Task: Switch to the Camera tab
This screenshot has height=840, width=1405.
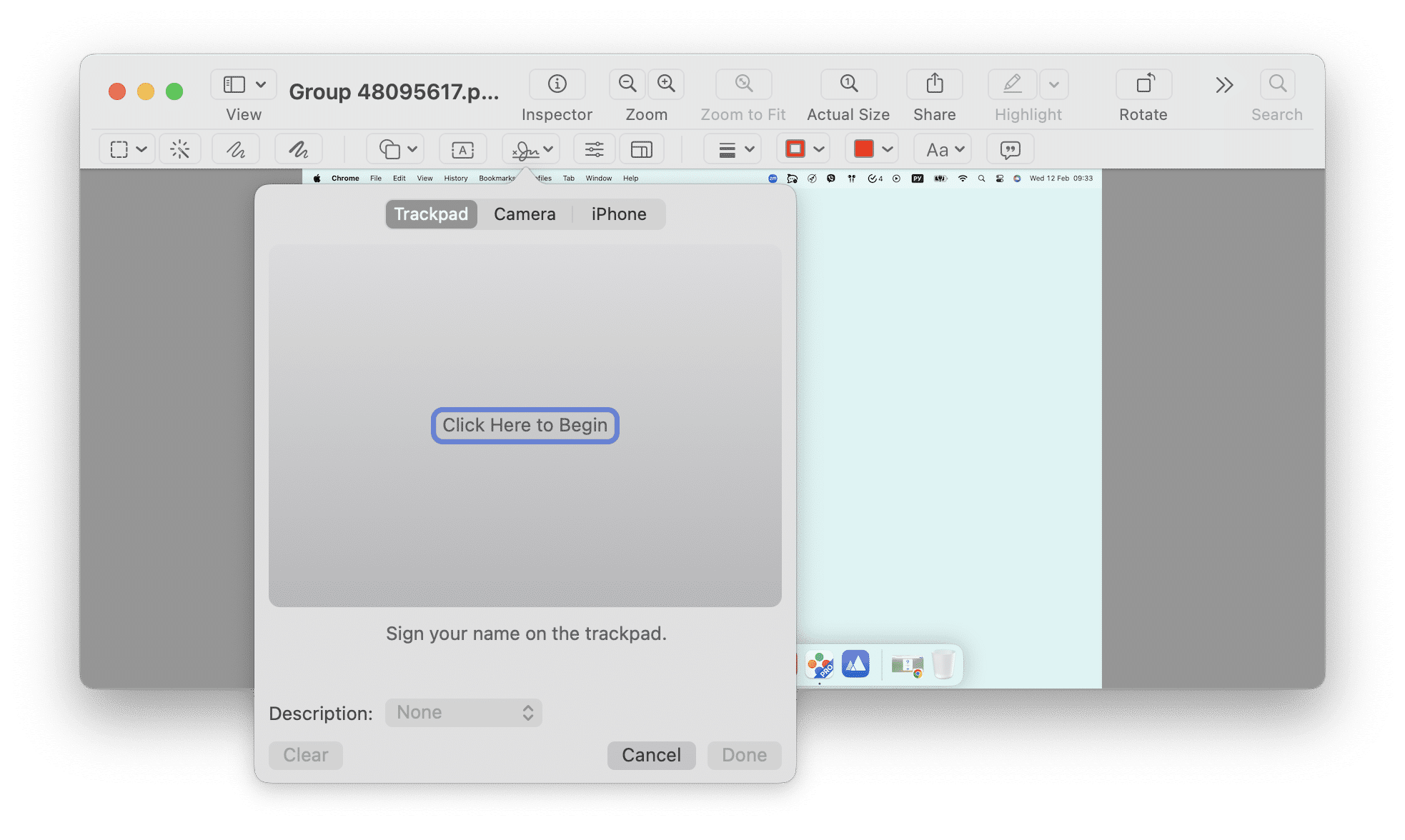Action: (x=524, y=213)
